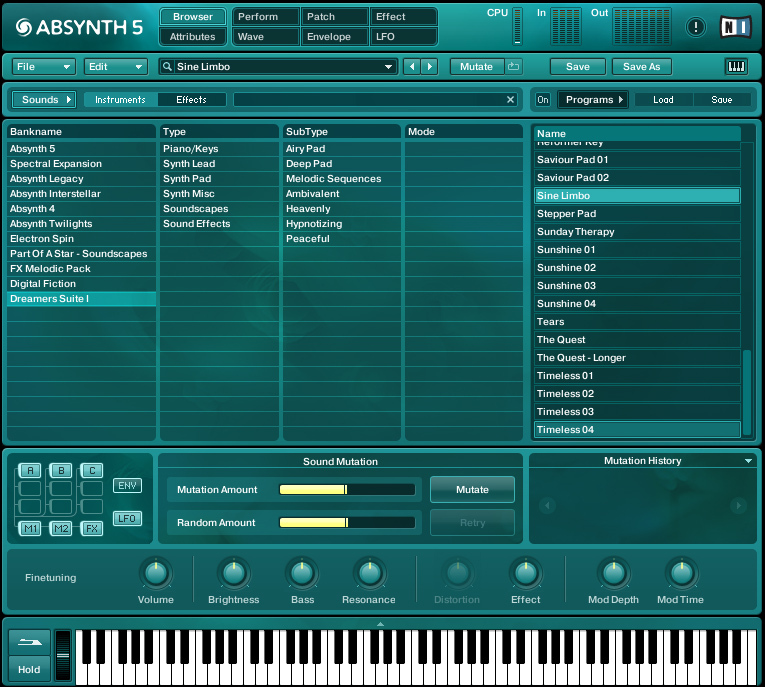Open the File dropdown menu

43,66
